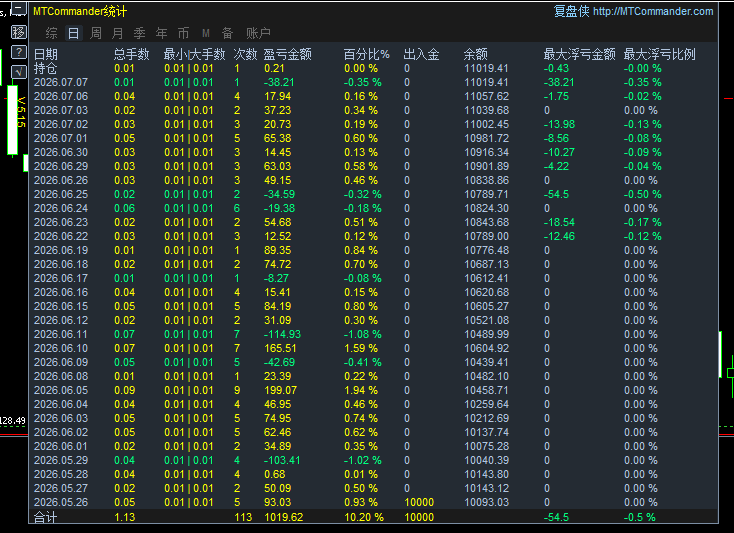Open the 币 currency tab
734x533 pixels.
(x=184, y=33)
